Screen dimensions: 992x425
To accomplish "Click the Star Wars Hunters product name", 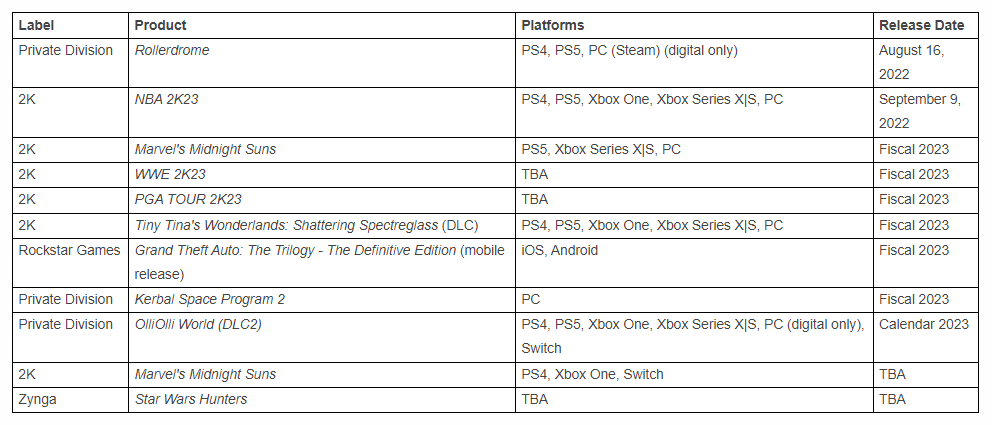I will [x=191, y=399].
